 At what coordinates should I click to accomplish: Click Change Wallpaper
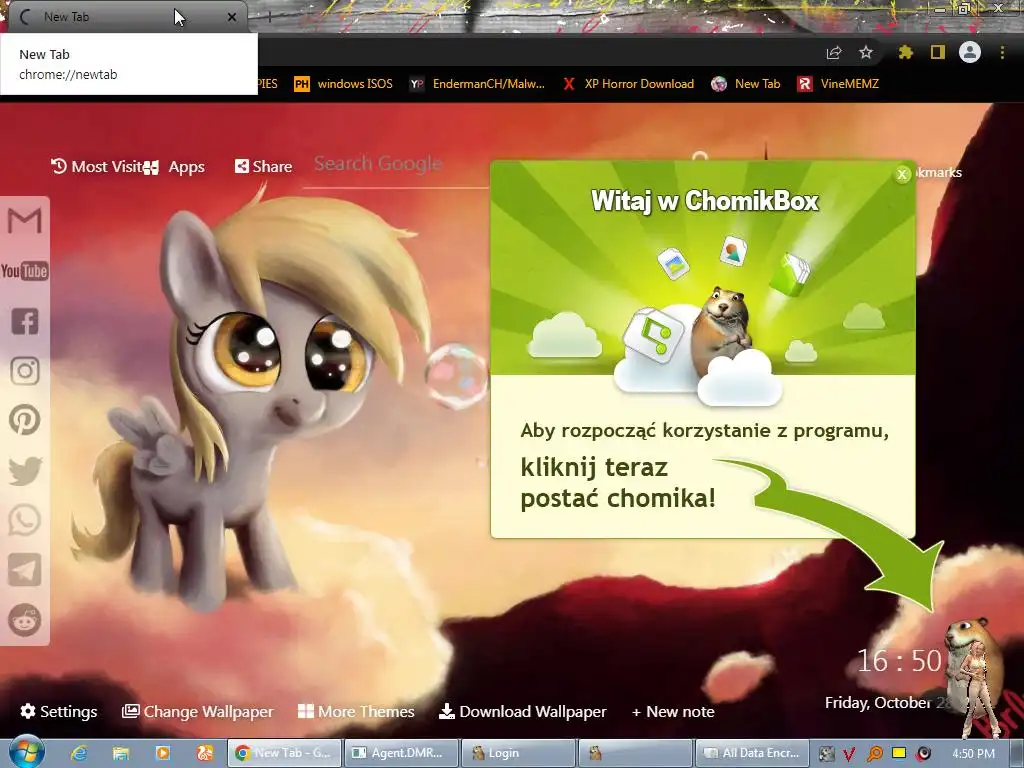(x=198, y=711)
